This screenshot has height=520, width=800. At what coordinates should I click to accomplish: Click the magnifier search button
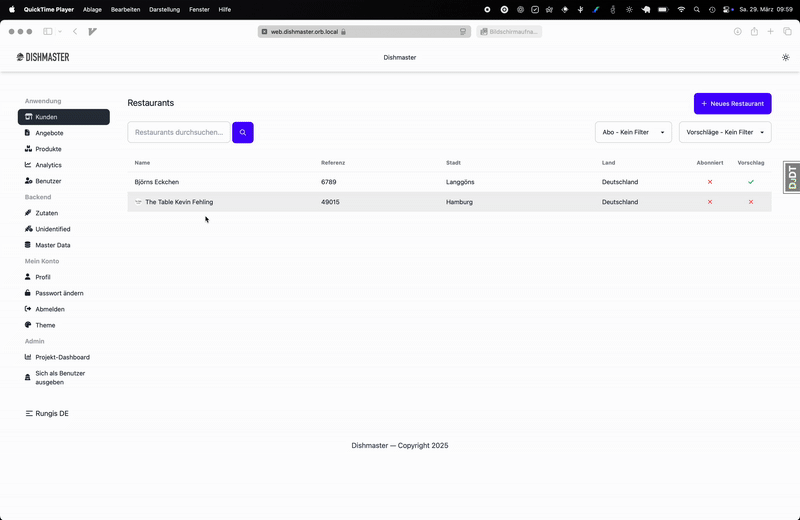[x=242, y=132]
